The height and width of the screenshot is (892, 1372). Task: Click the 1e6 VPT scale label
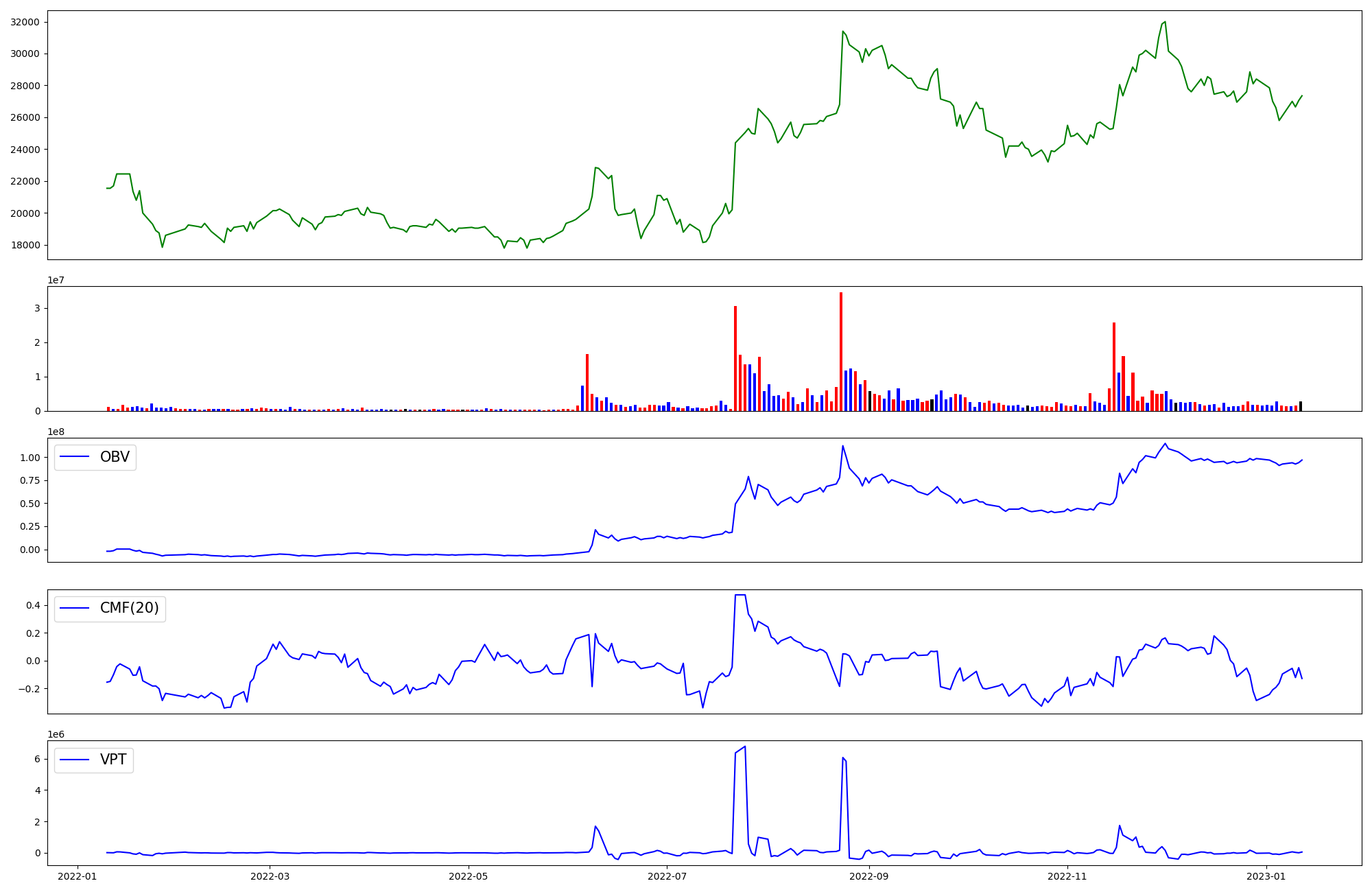56,734
